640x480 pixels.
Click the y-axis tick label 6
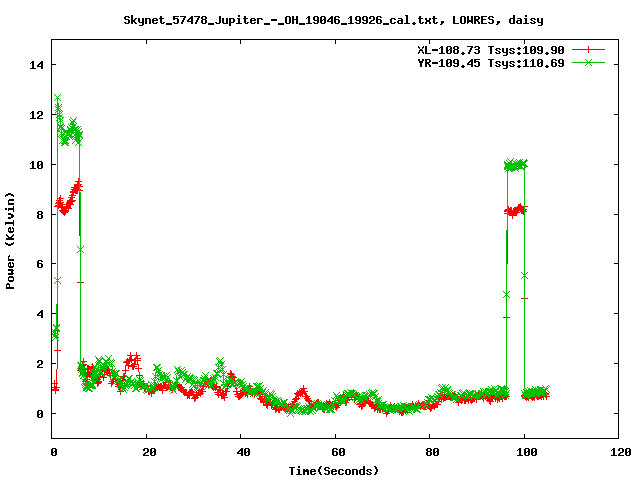pos(40,264)
